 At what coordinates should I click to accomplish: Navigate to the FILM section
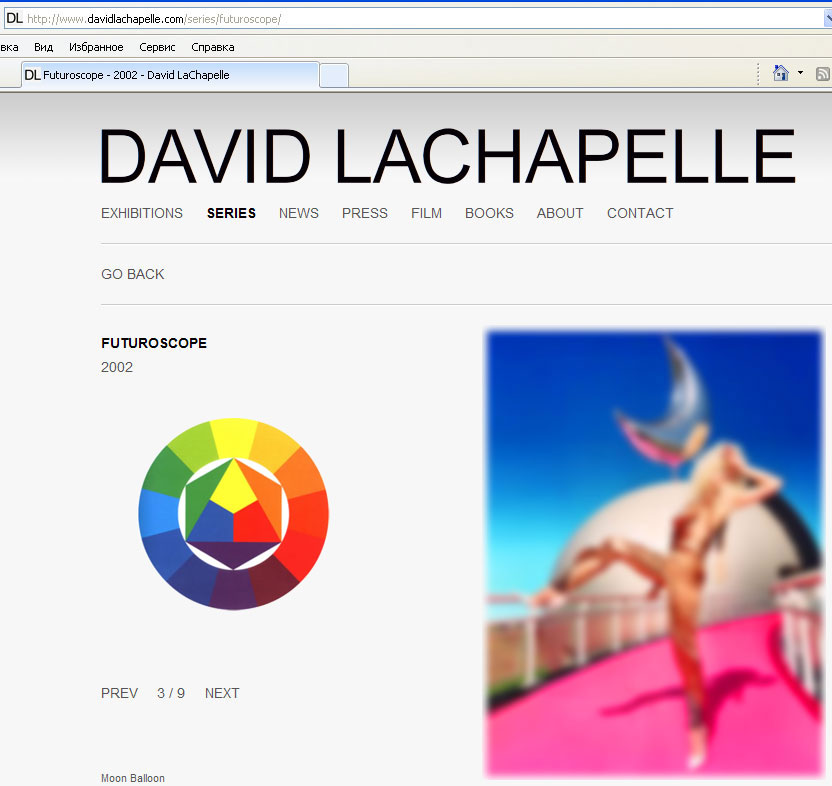426,213
